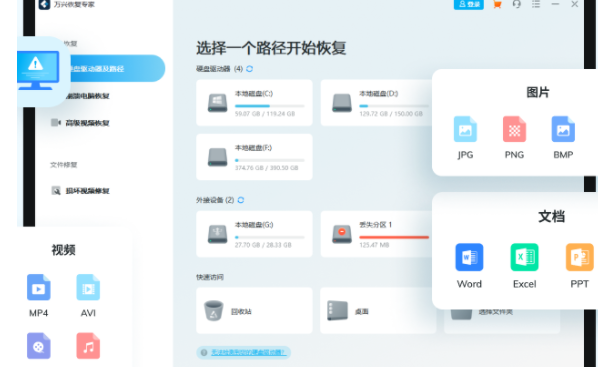This screenshot has height=367, width=598.
Task: Open the hamburger menu icon in title bar
Action: tap(536, 4)
